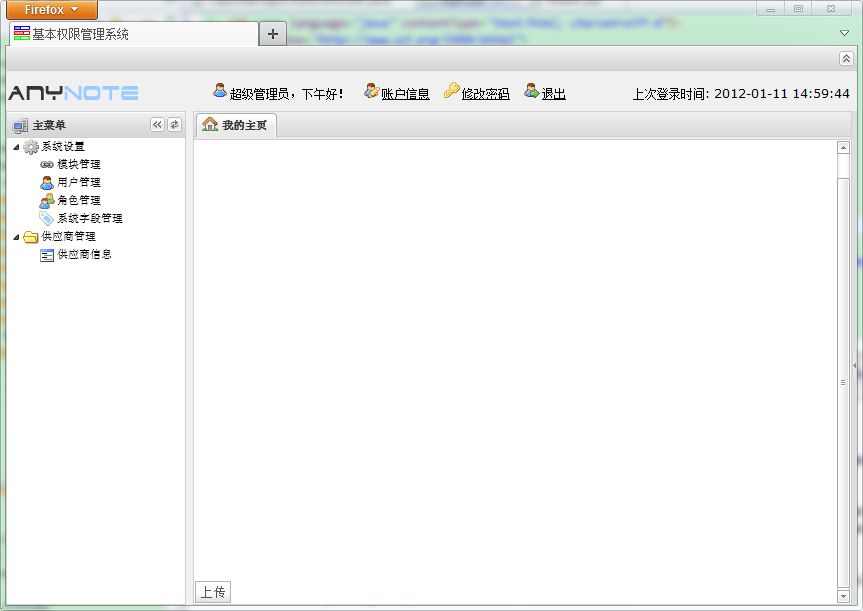Open the Firefox menu dropdown
Image resolution: width=863 pixels, height=611 pixels.
tap(52, 9)
